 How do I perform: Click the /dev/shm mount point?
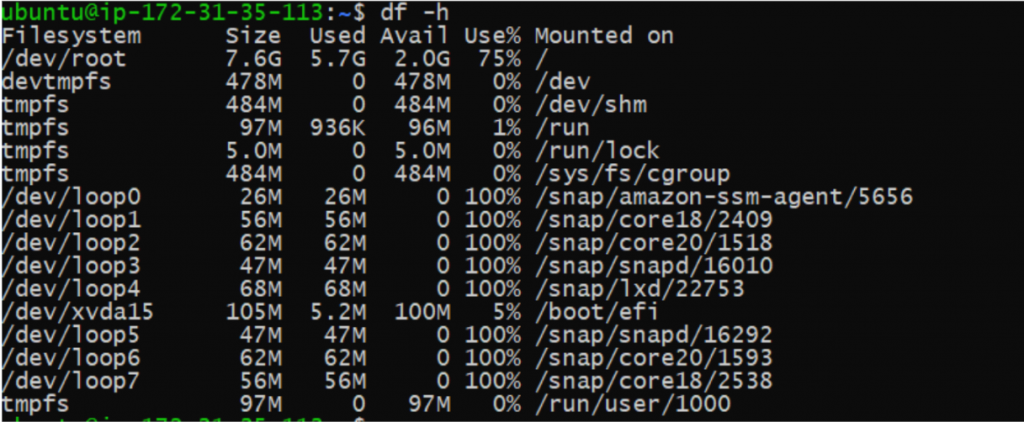(591, 105)
